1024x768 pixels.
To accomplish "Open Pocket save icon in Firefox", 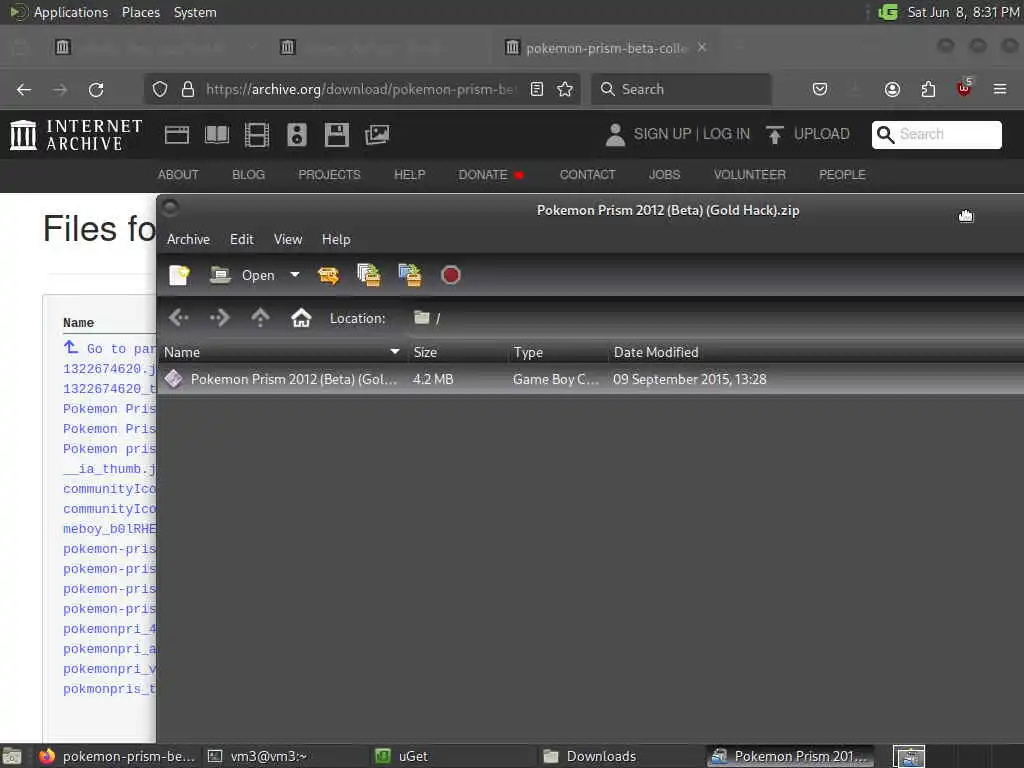I will click(820, 89).
